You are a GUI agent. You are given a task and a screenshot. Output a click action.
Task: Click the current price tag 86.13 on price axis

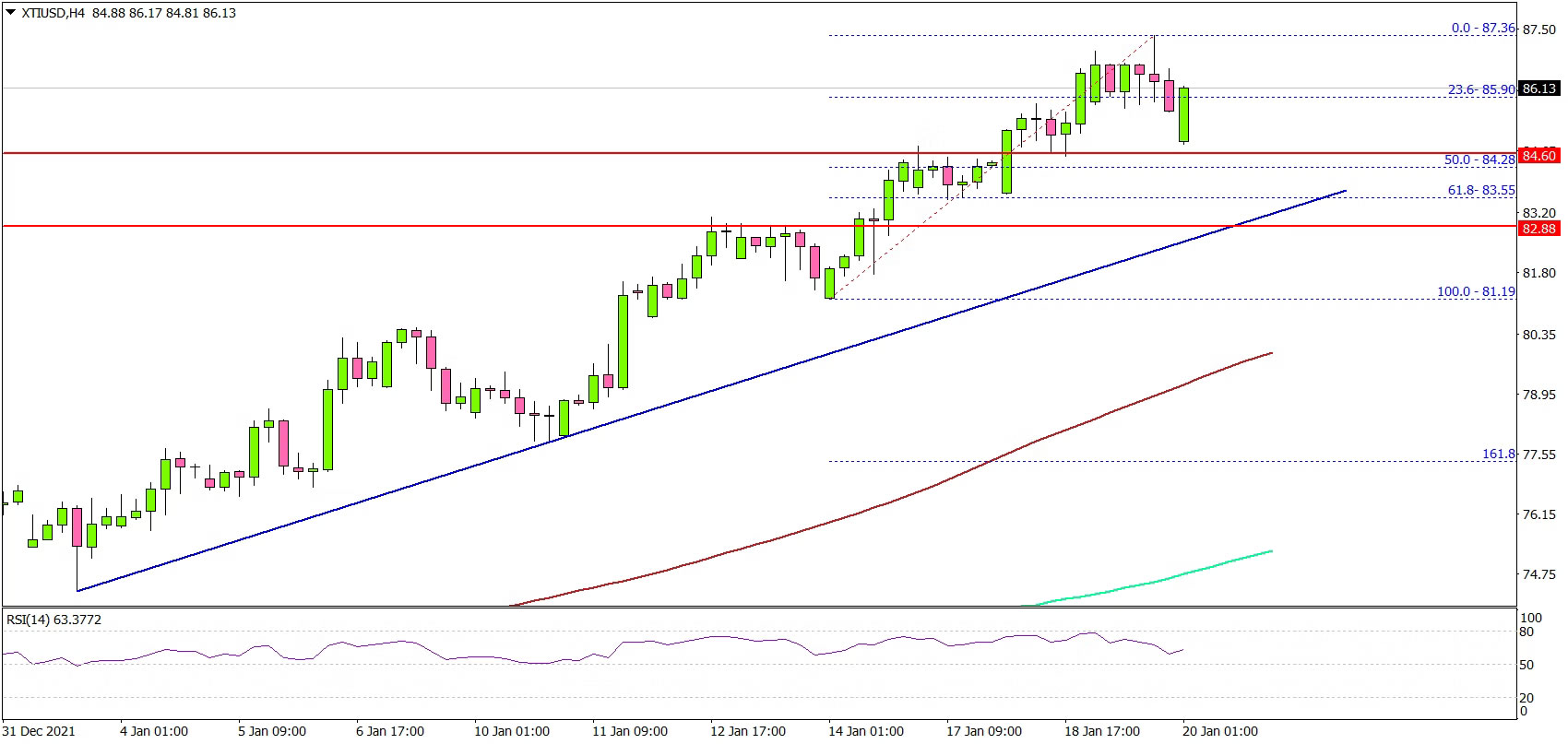pyautogui.click(x=1539, y=89)
